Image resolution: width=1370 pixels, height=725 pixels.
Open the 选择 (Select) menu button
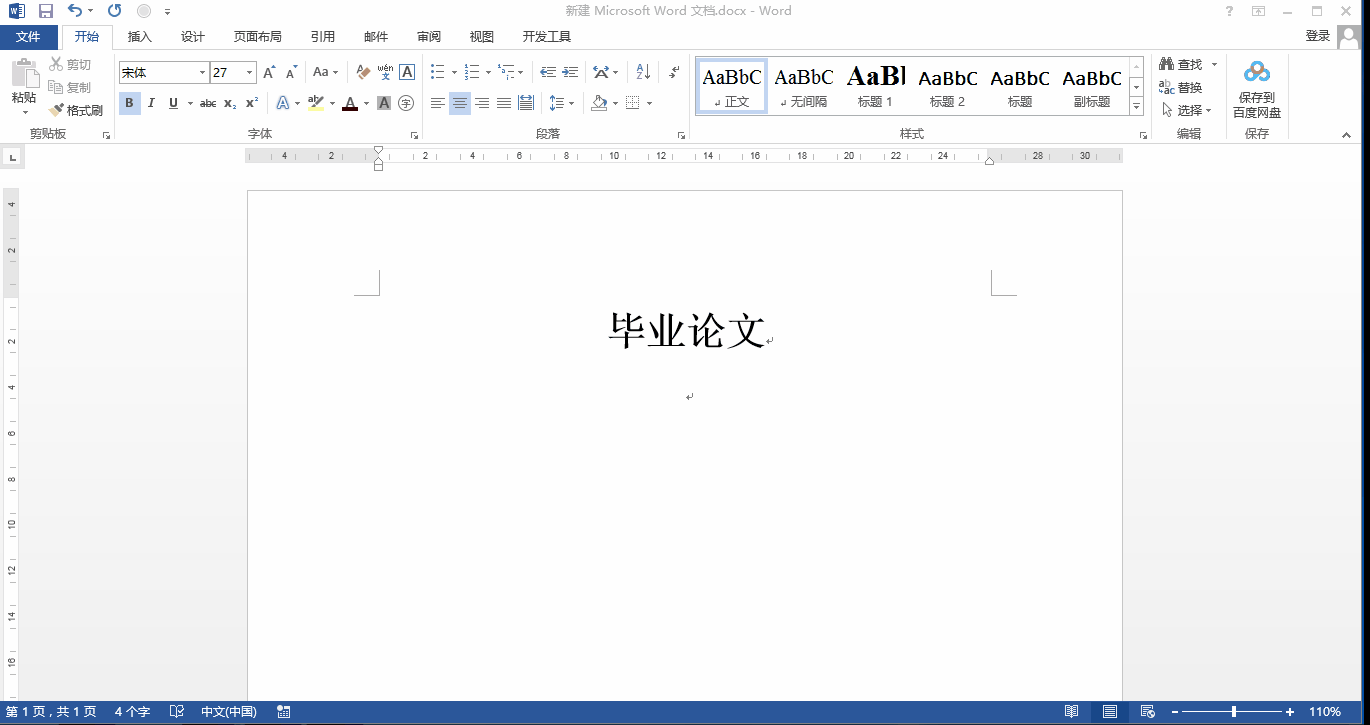click(1187, 110)
